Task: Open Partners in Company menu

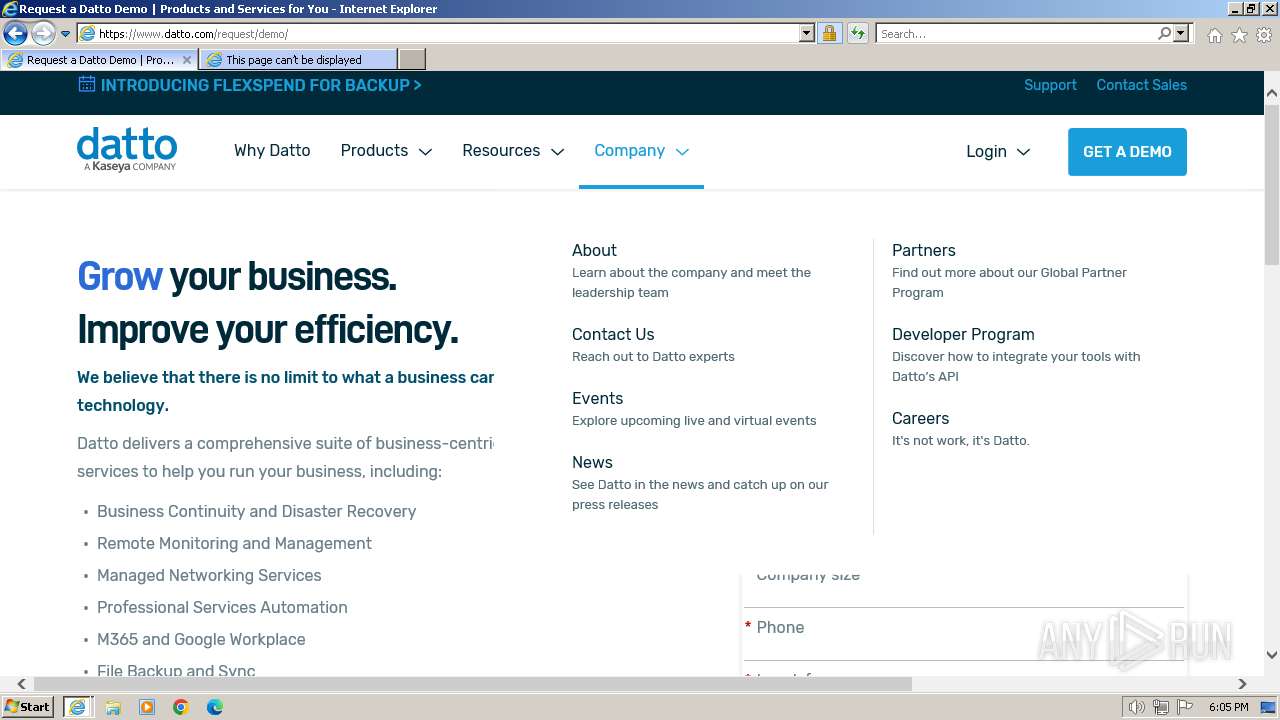Action: 923,250
